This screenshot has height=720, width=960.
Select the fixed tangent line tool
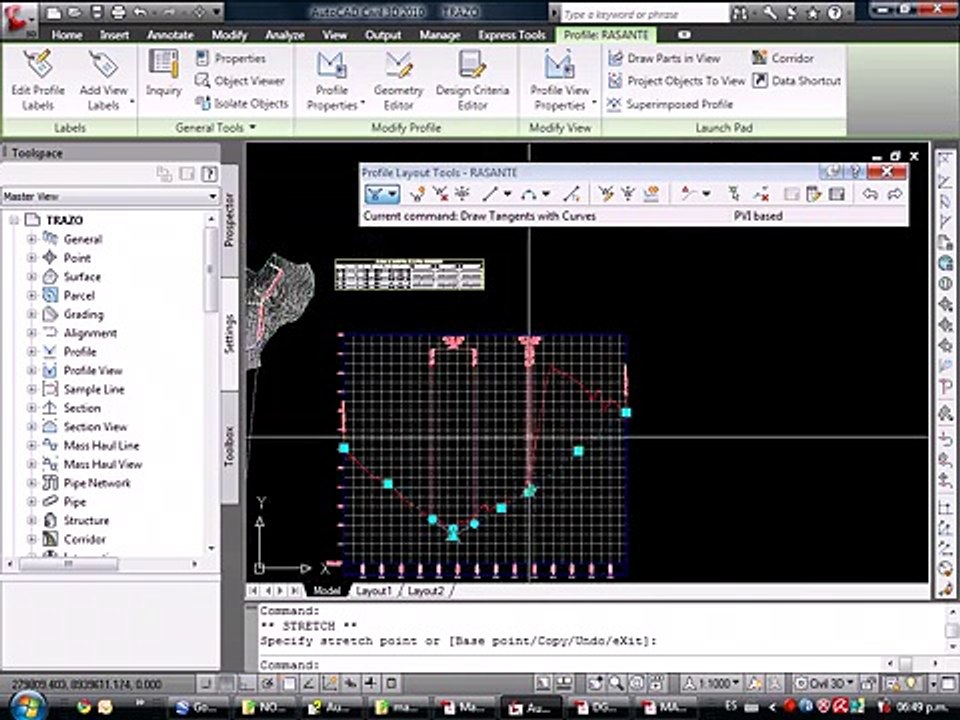[490, 194]
